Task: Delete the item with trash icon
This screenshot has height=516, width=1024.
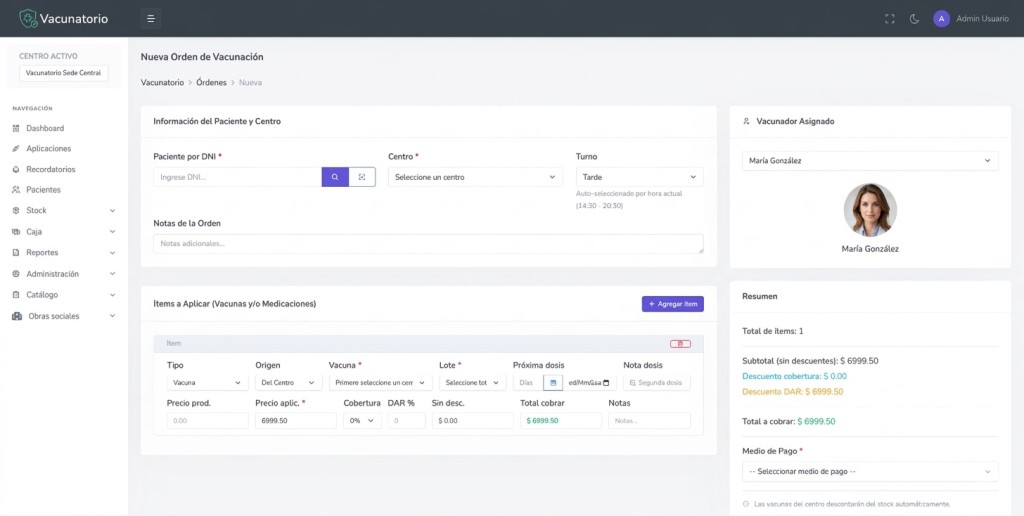Action: coord(680,343)
